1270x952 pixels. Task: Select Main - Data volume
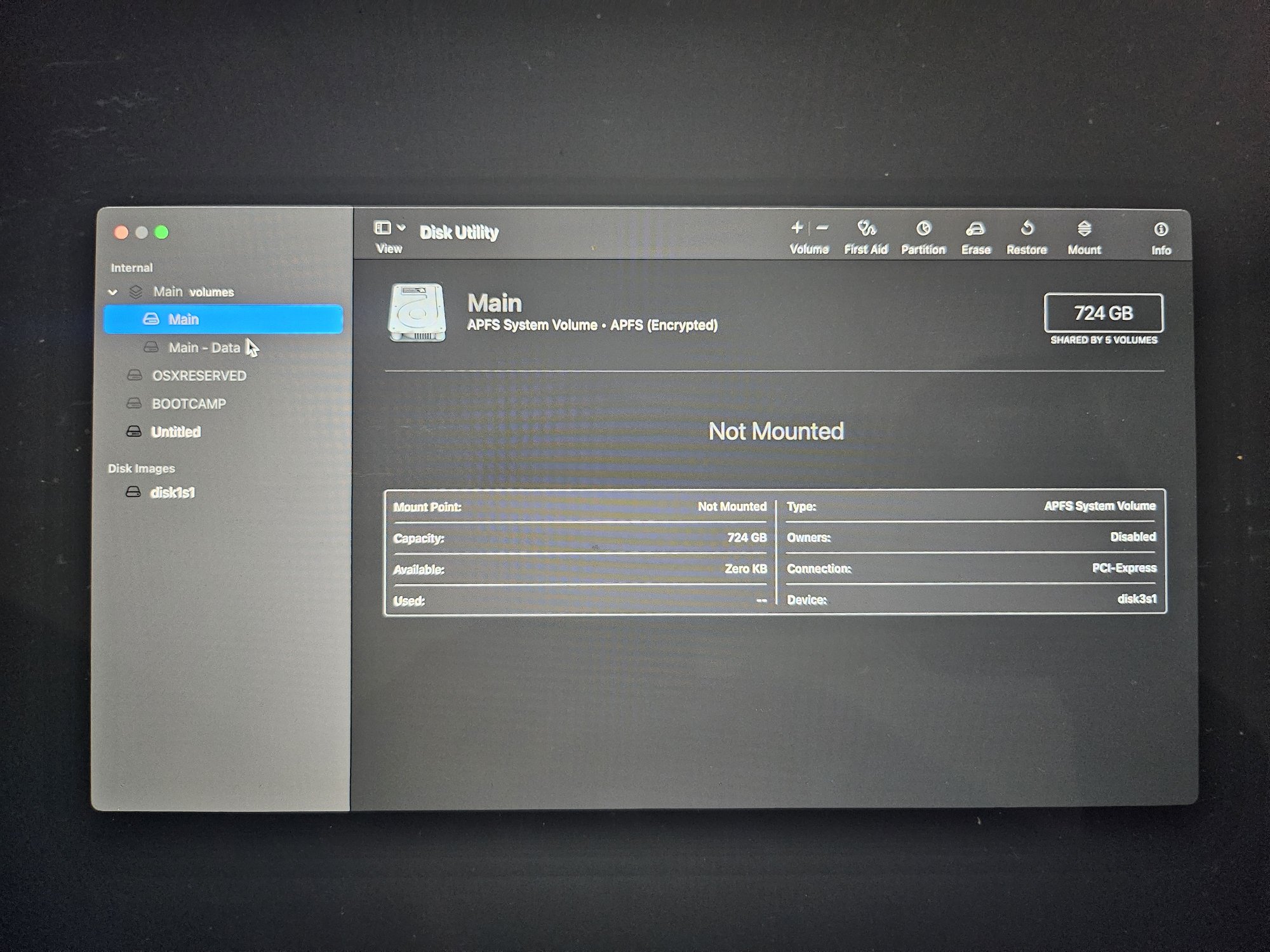tap(204, 348)
